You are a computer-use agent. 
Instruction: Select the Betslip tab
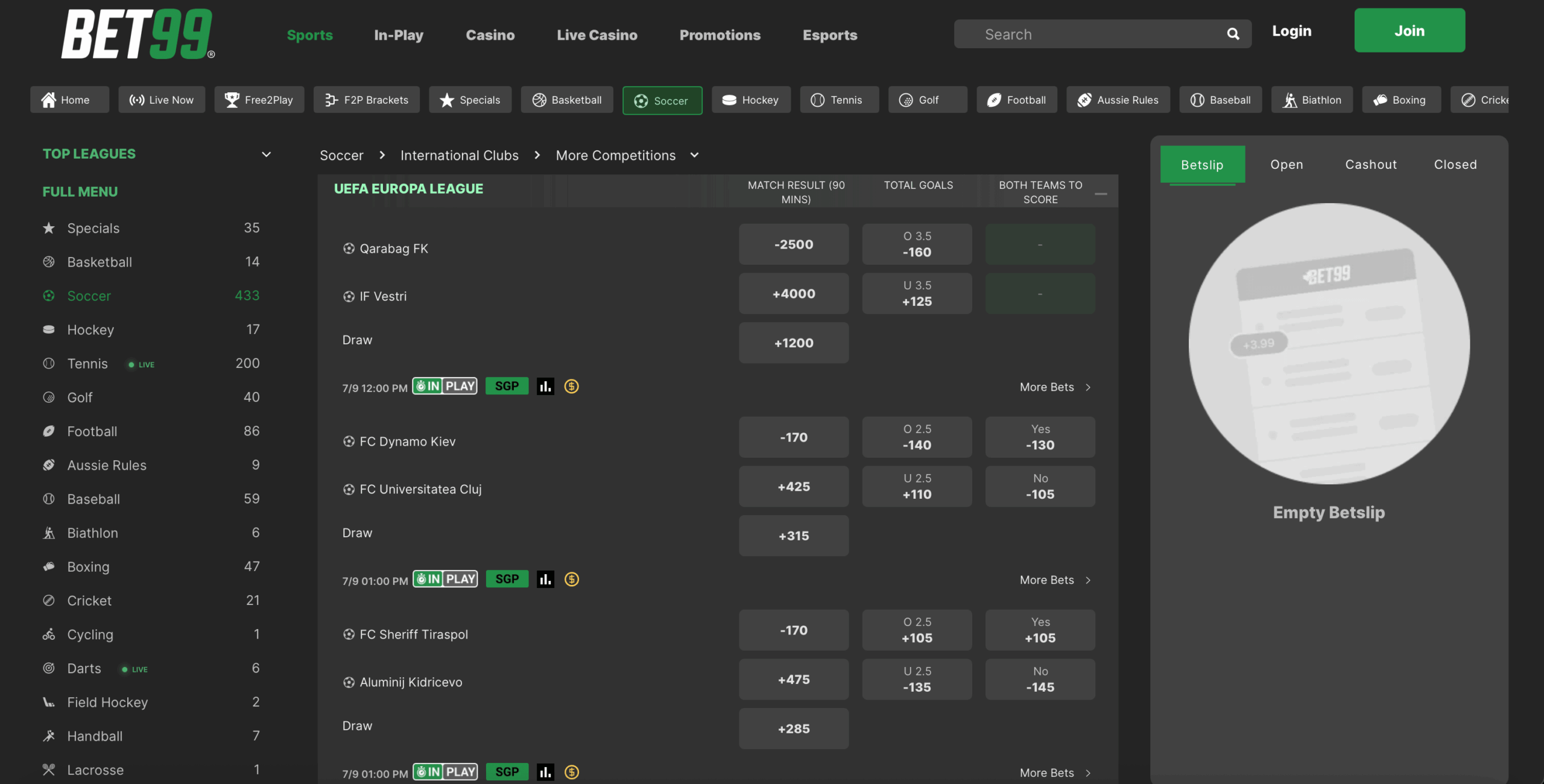(x=1202, y=164)
